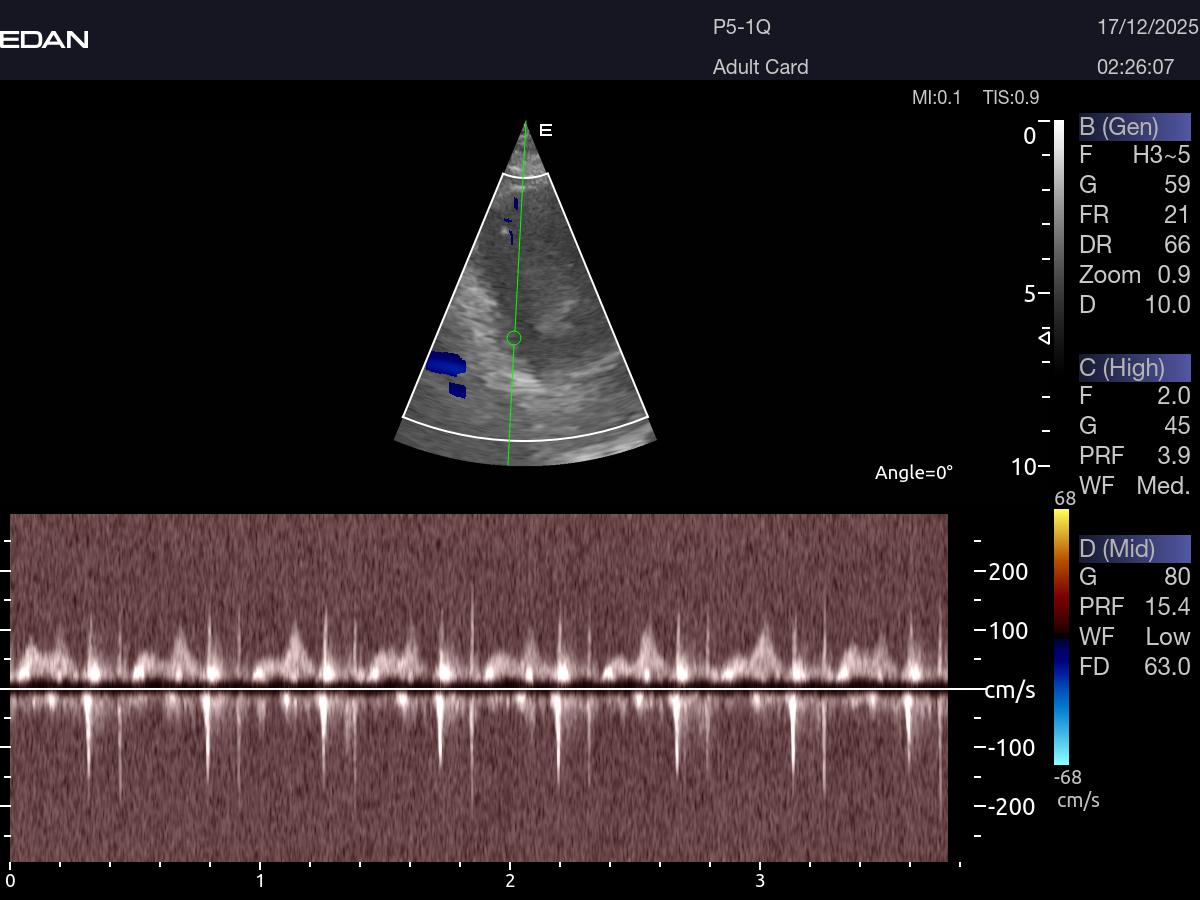Screen dimensions: 1200x900
Task: Select the B (Gen) parameter header
Action: 1134,127
